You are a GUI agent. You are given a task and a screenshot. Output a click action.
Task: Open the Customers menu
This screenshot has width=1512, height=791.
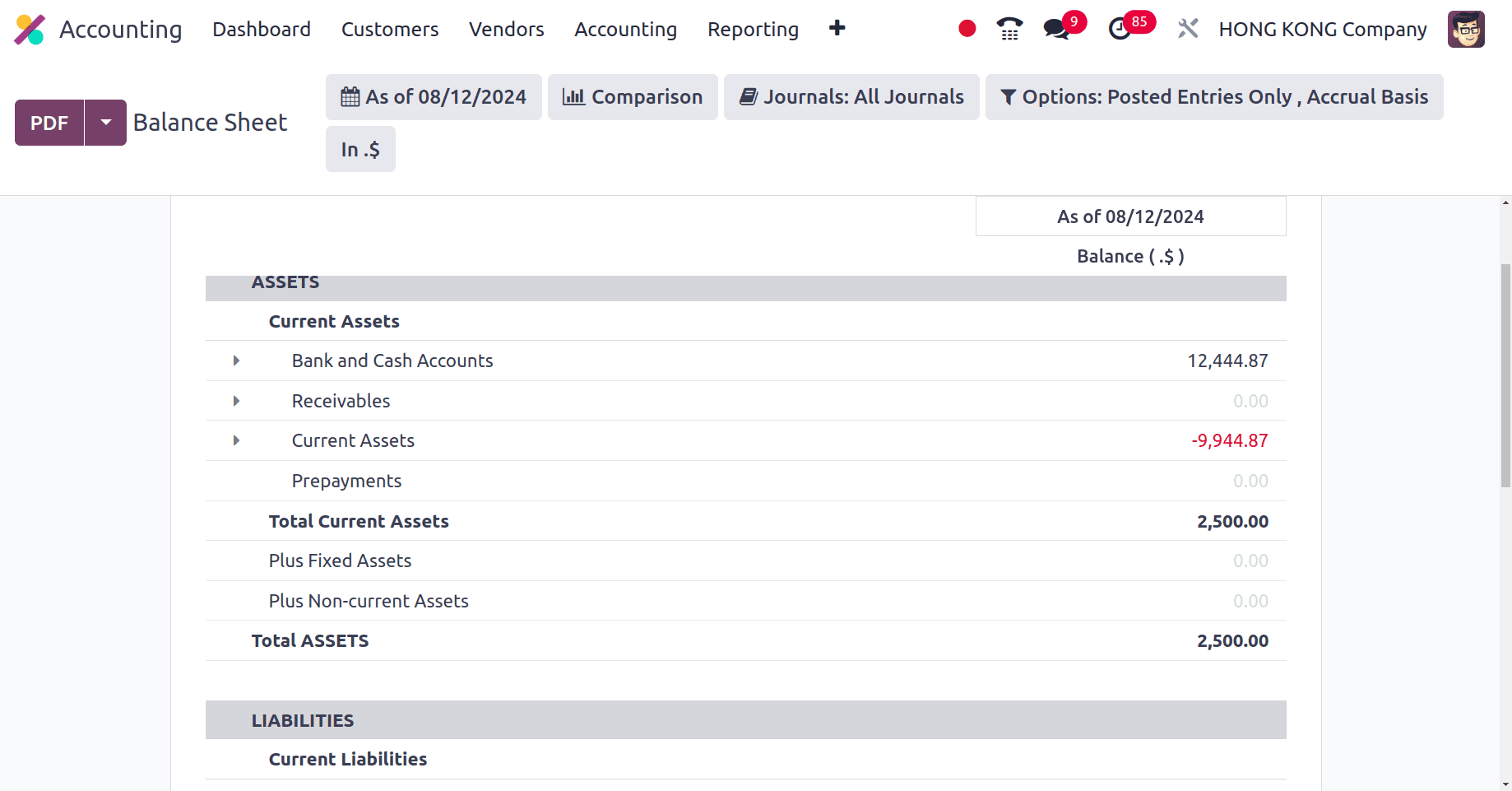click(x=390, y=30)
